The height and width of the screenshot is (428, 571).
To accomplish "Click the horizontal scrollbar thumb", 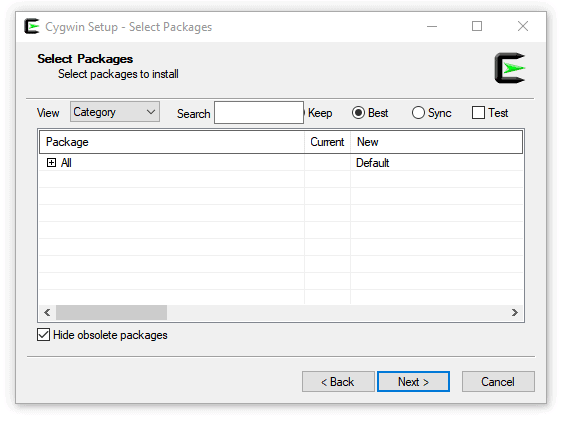I will tap(111, 313).
